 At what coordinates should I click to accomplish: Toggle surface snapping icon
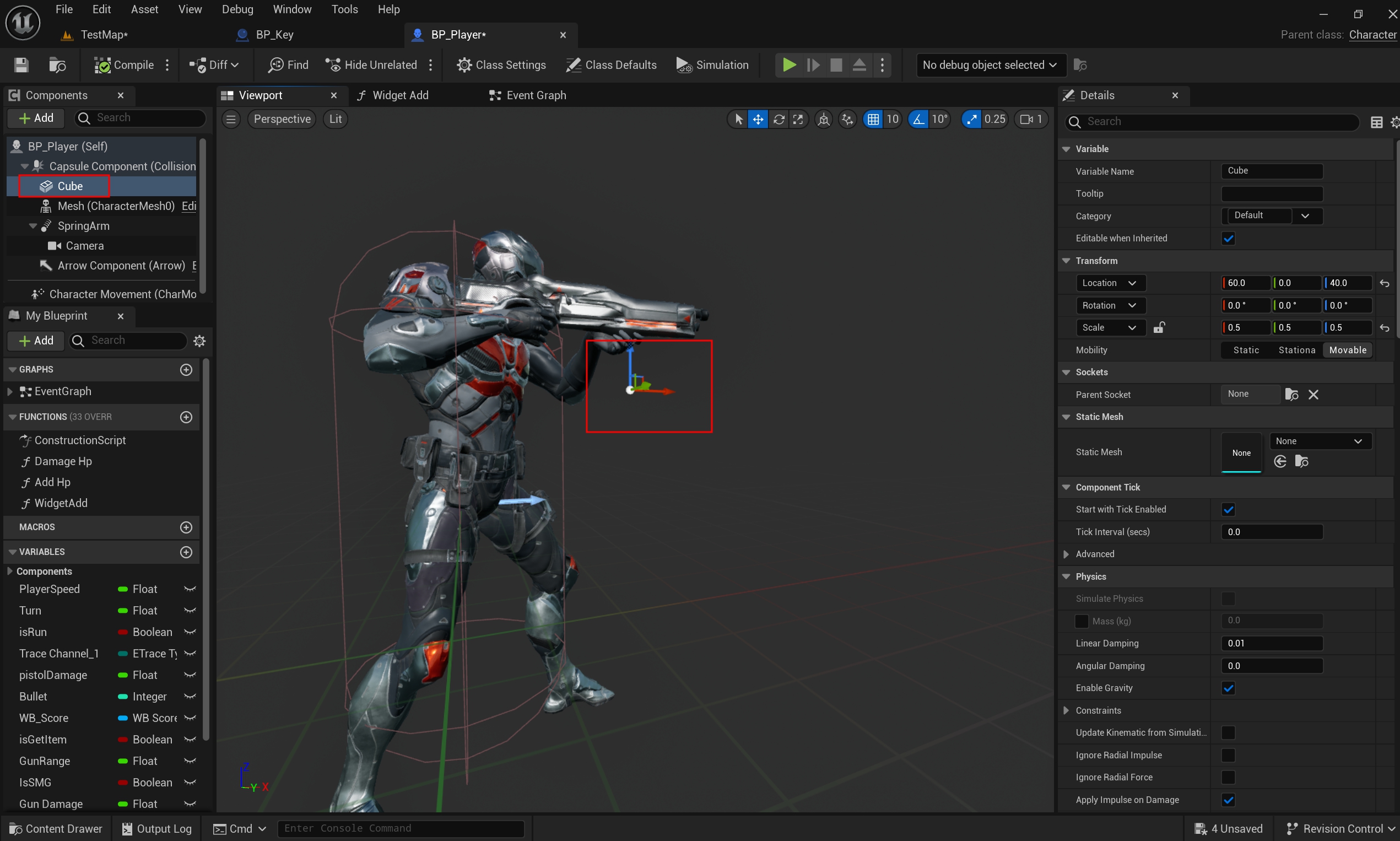[x=847, y=119]
